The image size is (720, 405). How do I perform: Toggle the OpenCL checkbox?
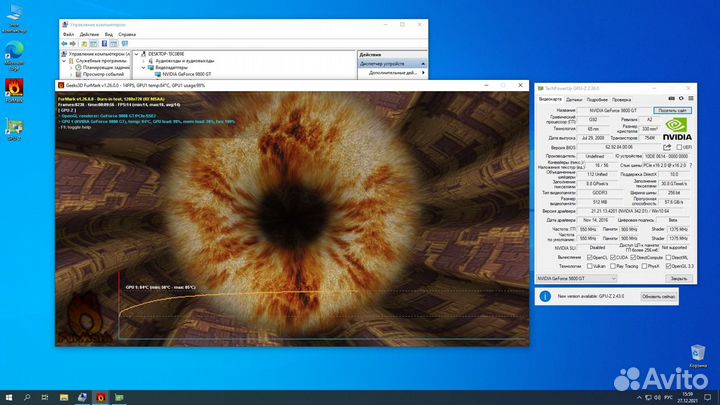tap(590, 257)
